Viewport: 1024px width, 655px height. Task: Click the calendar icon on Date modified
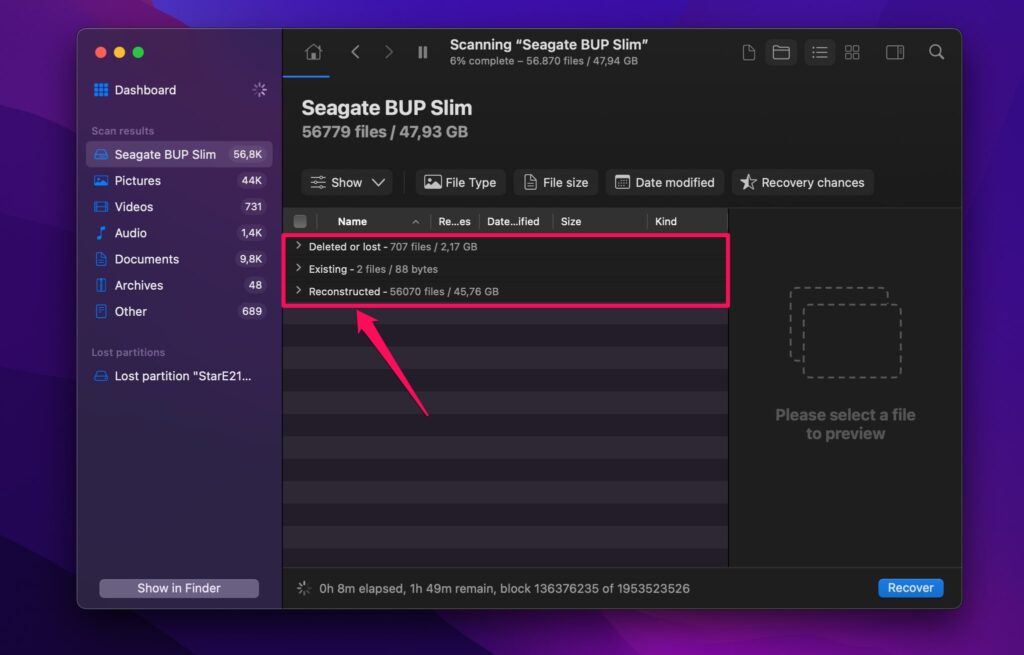(622, 182)
